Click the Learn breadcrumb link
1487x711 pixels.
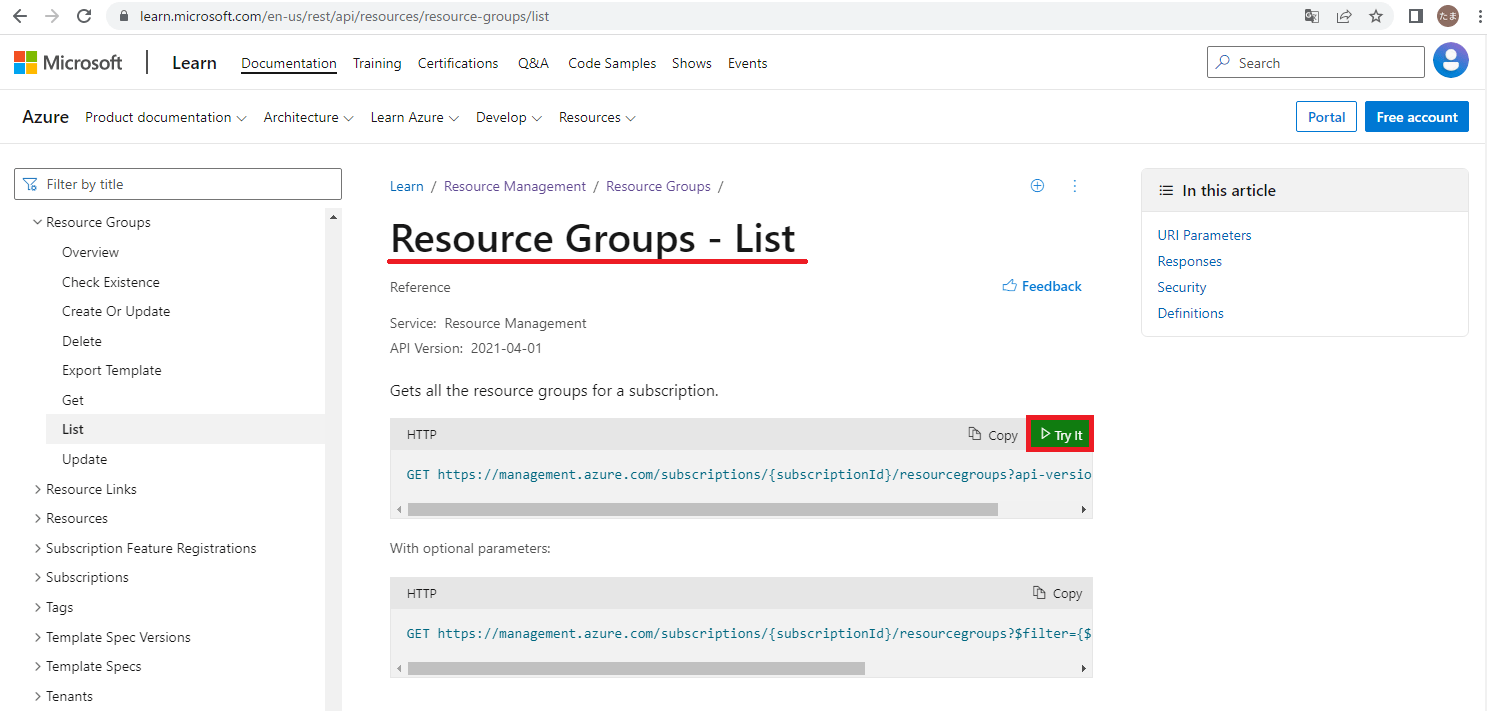click(407, 186)
